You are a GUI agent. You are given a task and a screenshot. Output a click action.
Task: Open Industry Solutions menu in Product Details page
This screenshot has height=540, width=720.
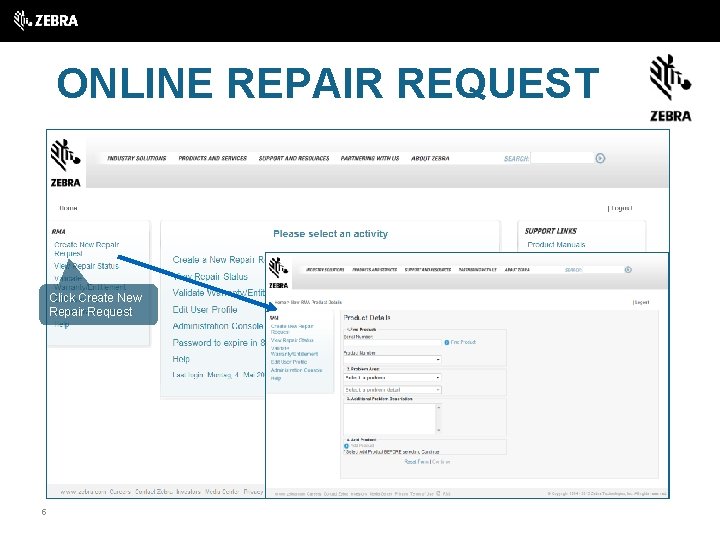(325, 270)
